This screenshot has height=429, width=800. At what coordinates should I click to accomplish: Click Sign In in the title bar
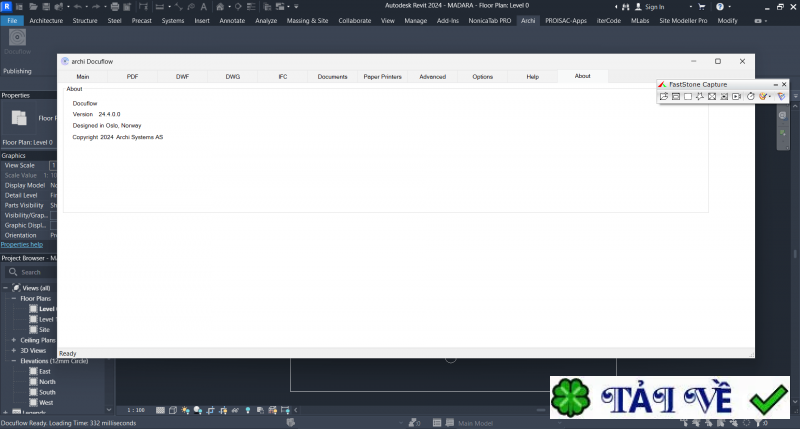pos(654,7)
